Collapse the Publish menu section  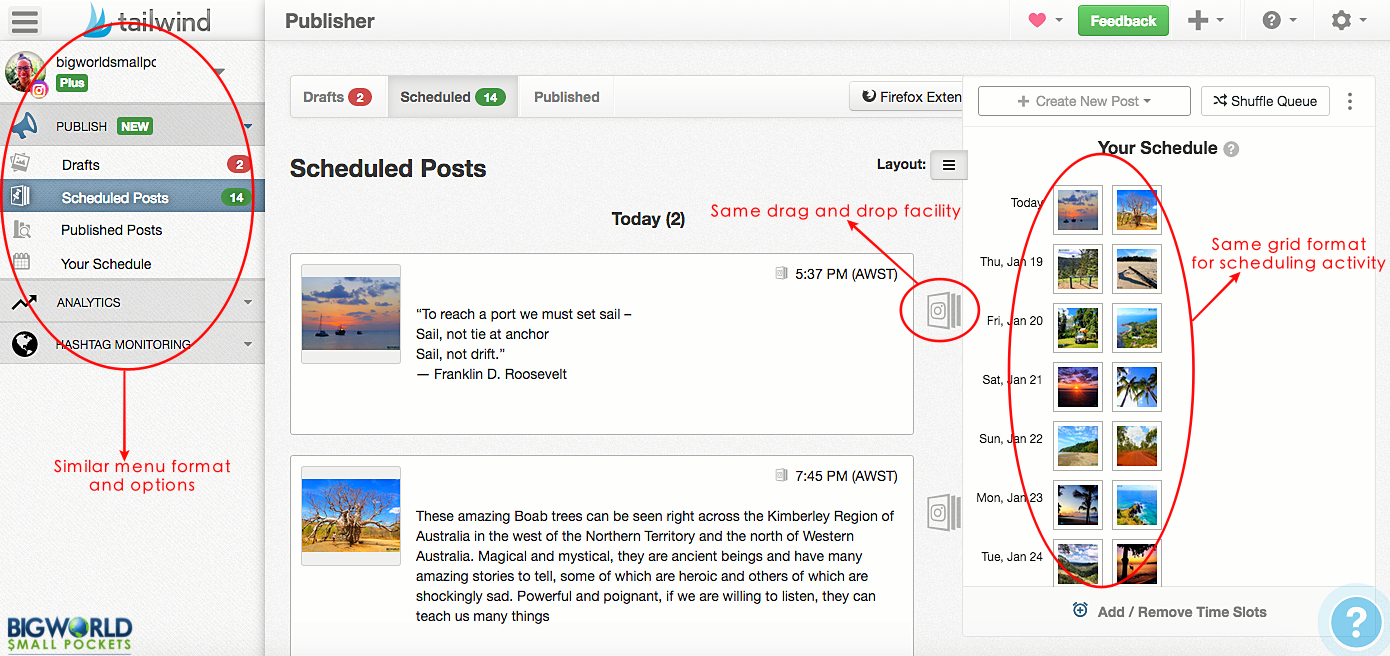click(247, 127)
